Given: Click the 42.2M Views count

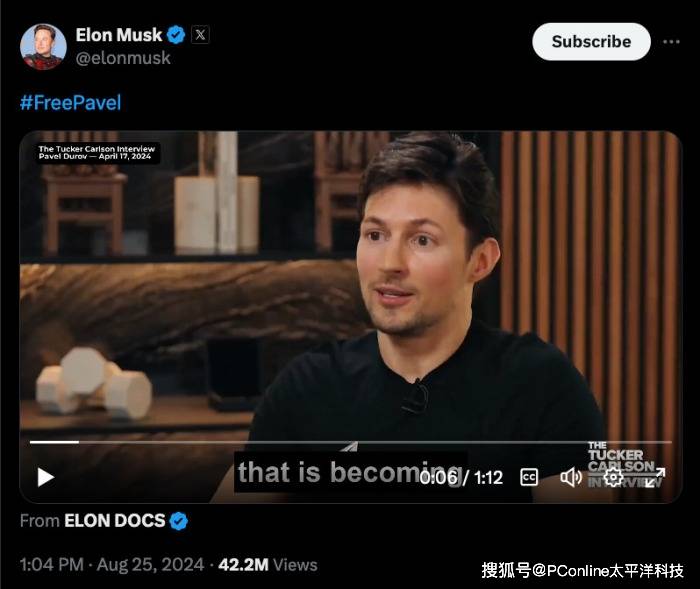Looking at the screenshot, I should coord(268,565).
